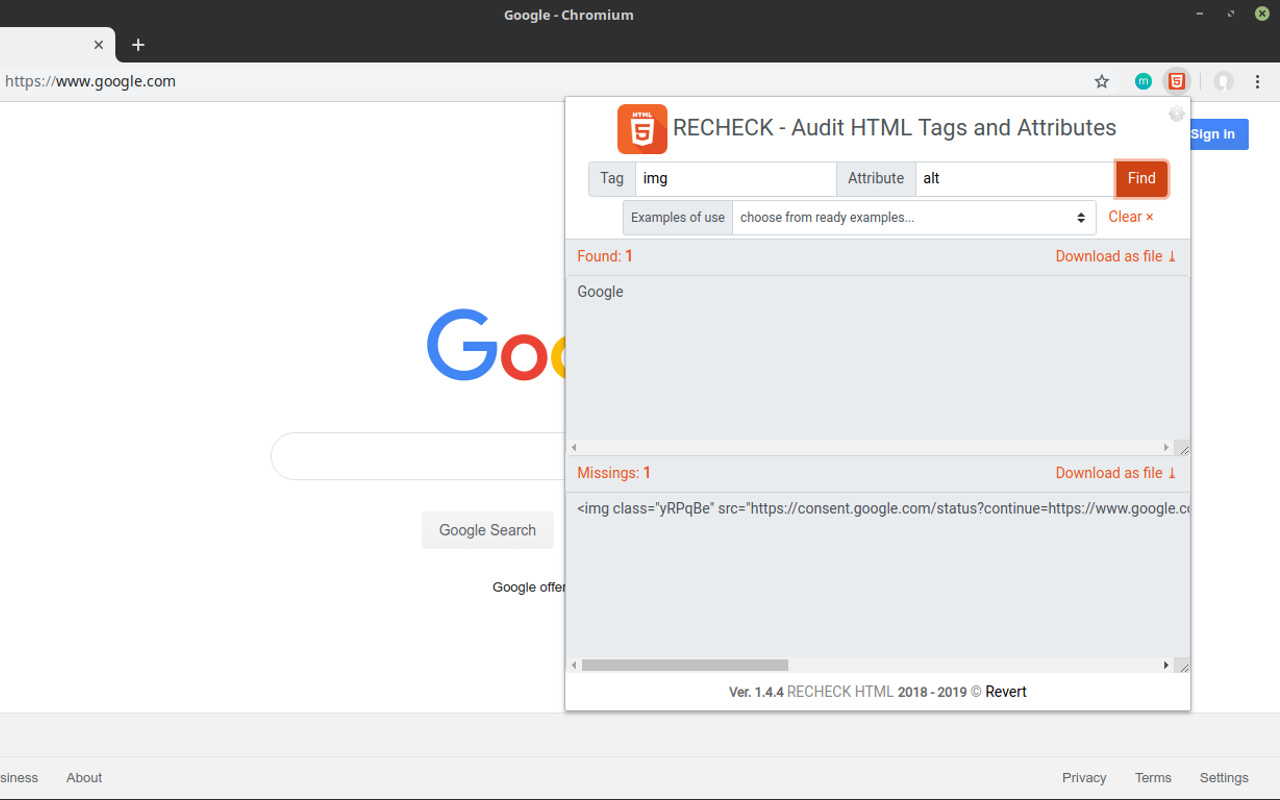The width and height of the screenshot is (1280, 800).
Task: Open the Terms link in footer
Action: (1152, 778)
